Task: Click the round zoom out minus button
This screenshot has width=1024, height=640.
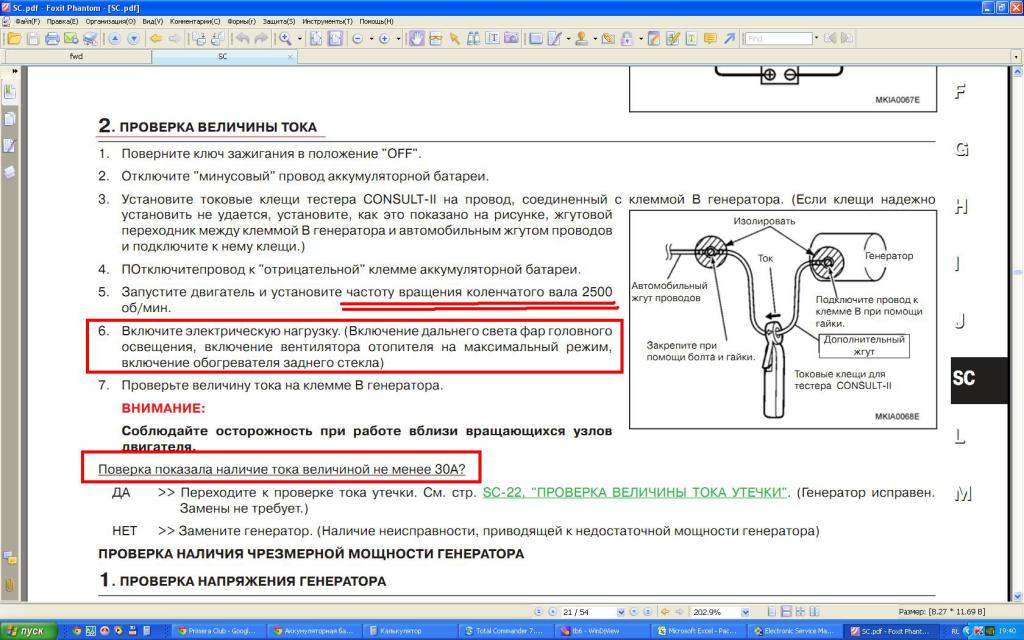Action: point(357,39)
